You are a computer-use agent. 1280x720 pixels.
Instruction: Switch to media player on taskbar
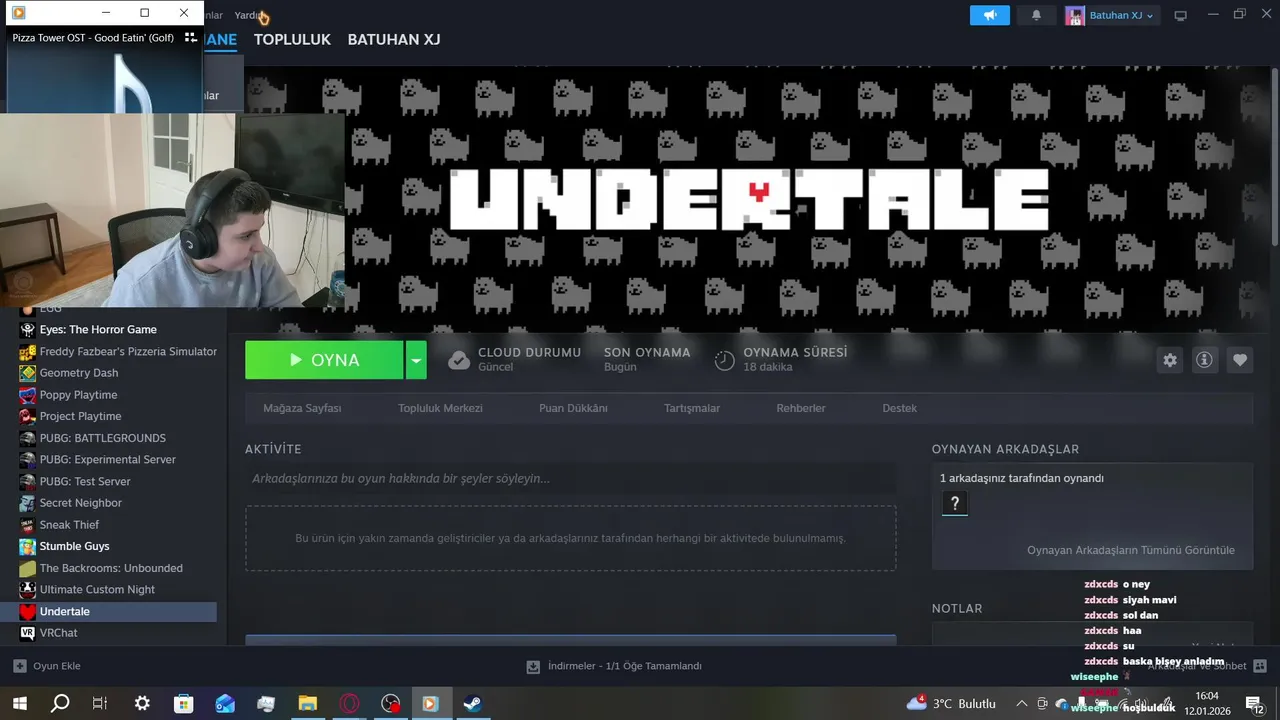tap(430, 703)
